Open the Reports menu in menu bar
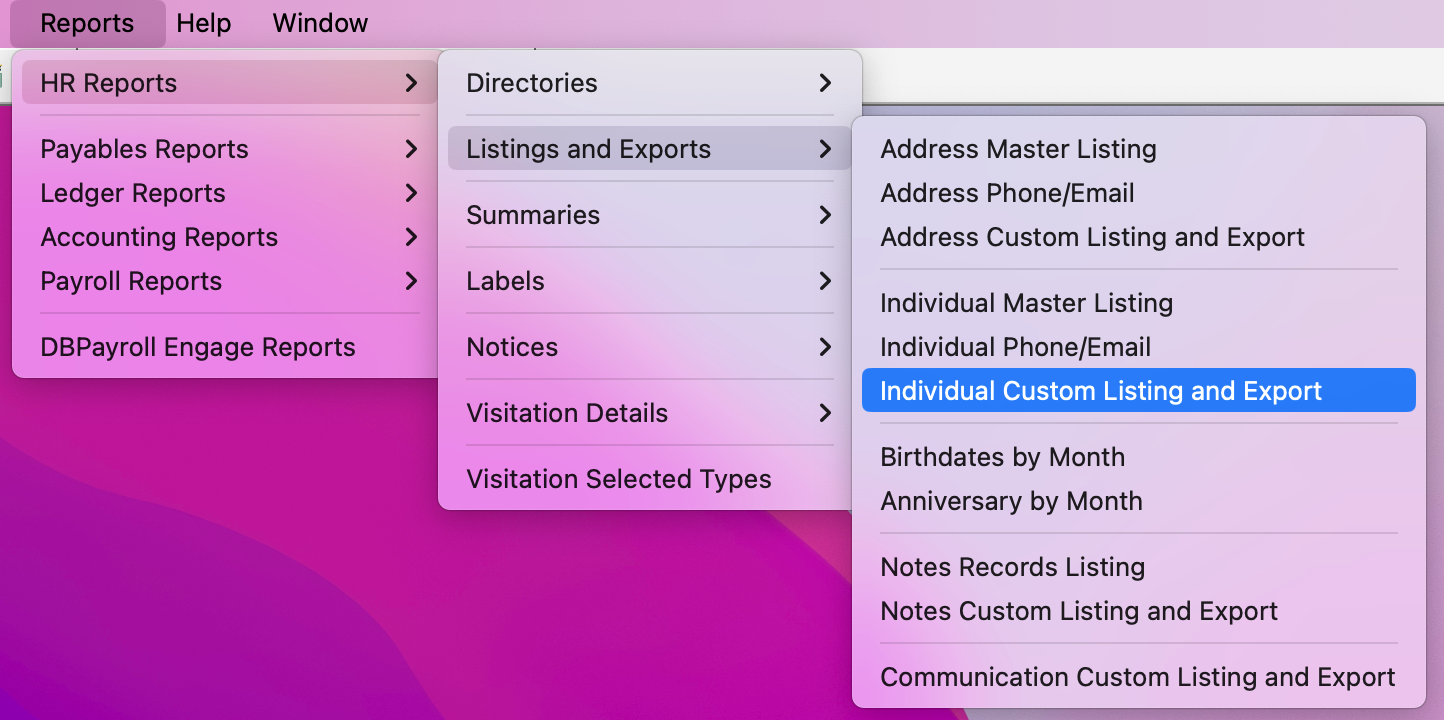 87,23
